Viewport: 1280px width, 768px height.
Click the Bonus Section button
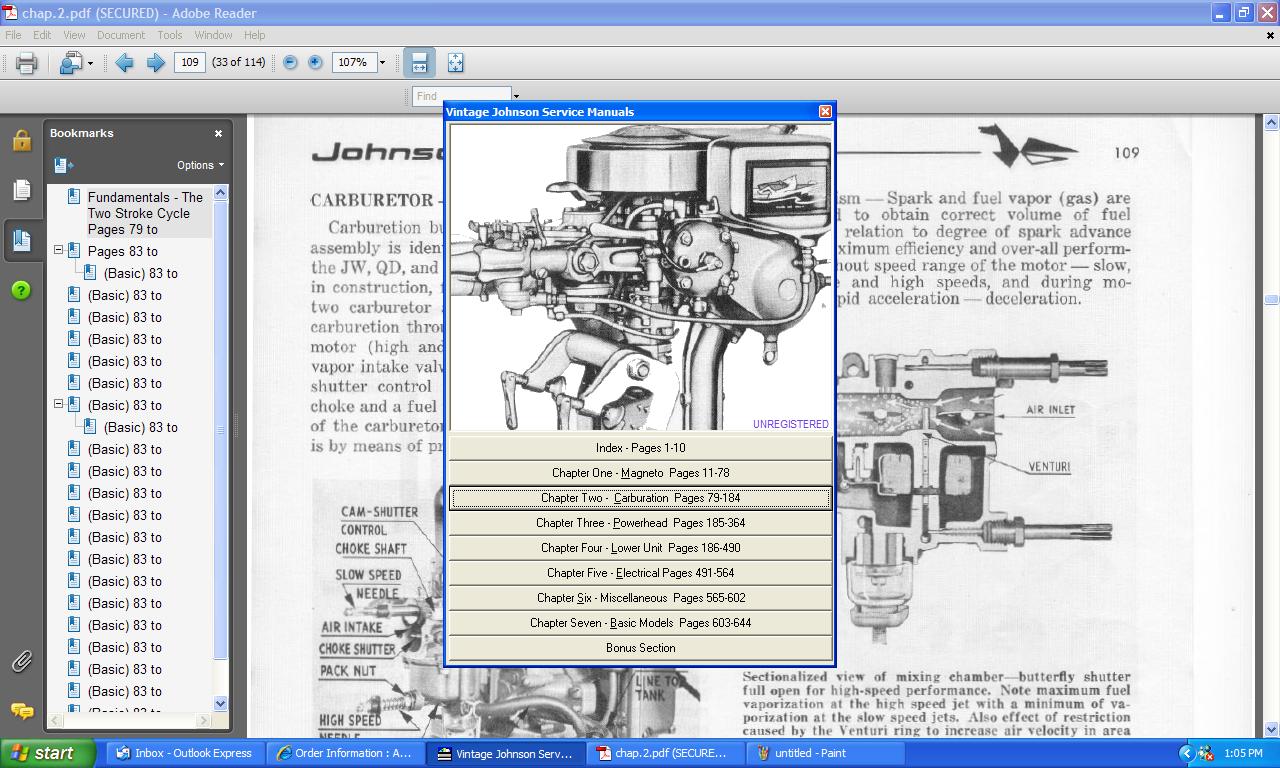pos(640,648)
